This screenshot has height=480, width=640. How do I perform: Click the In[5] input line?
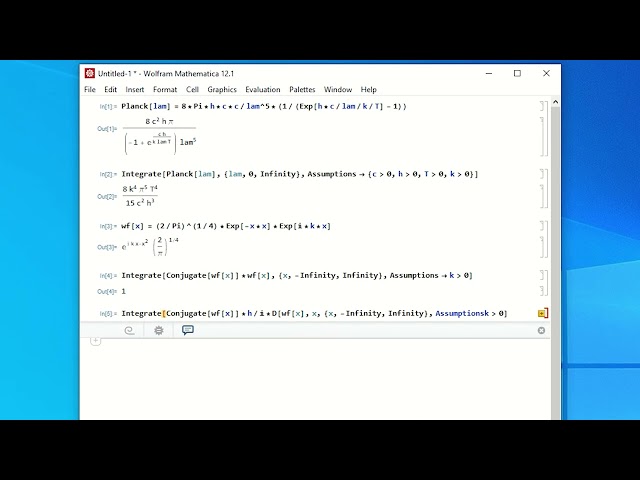pos(314,313)
